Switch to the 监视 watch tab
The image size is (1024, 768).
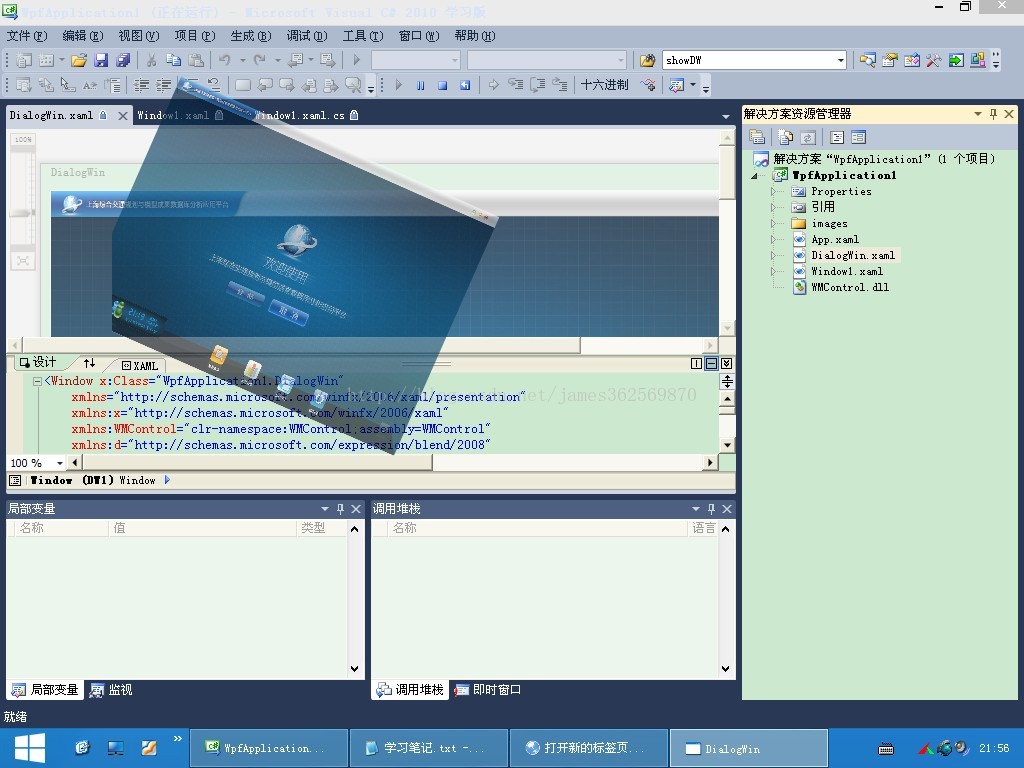pos(111,690)
